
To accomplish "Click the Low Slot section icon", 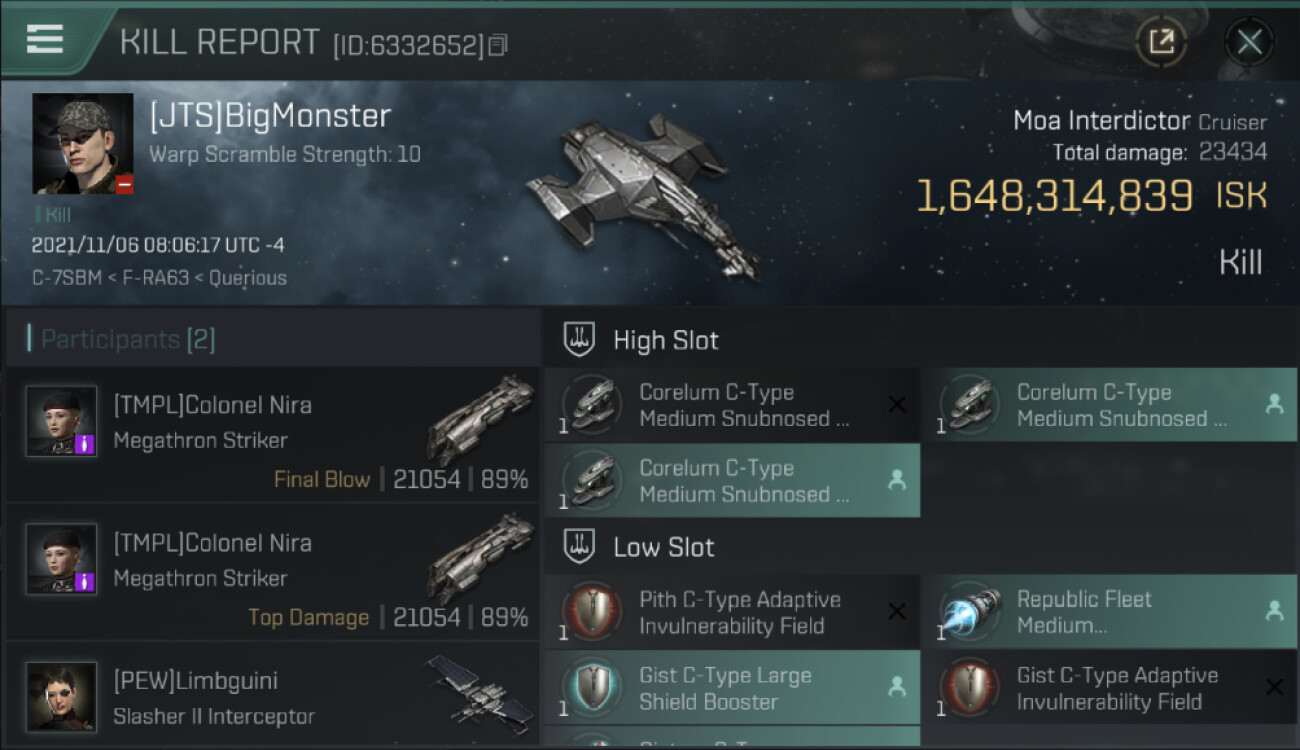I will point(581,547).
